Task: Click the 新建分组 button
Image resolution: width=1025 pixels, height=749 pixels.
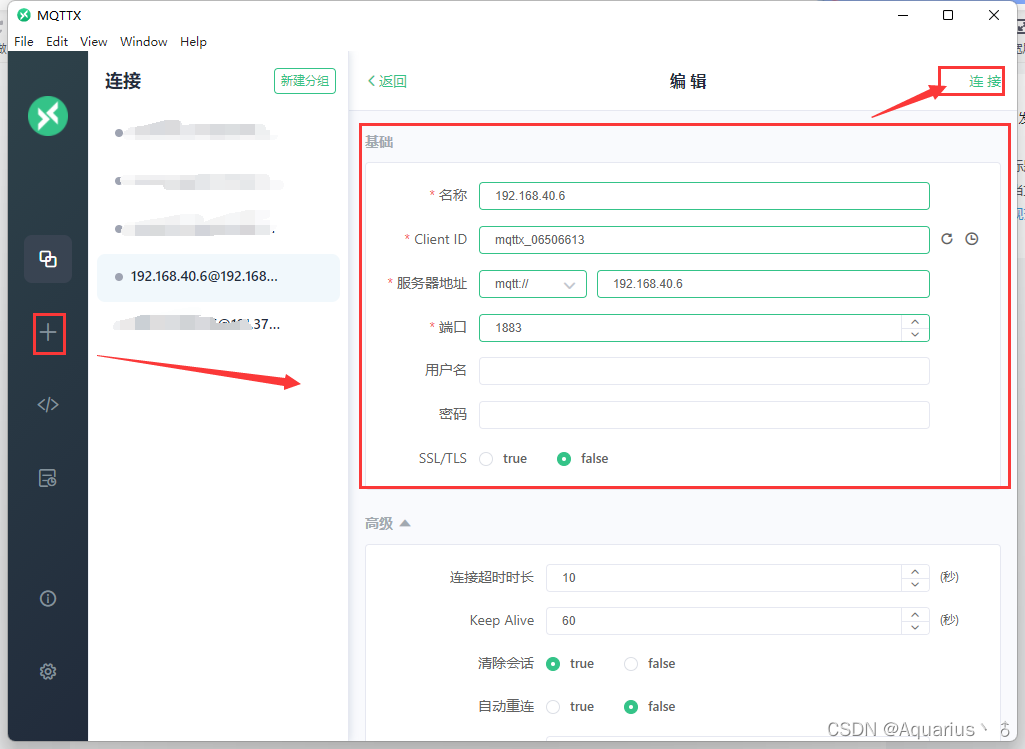Action: click(305, 81)
